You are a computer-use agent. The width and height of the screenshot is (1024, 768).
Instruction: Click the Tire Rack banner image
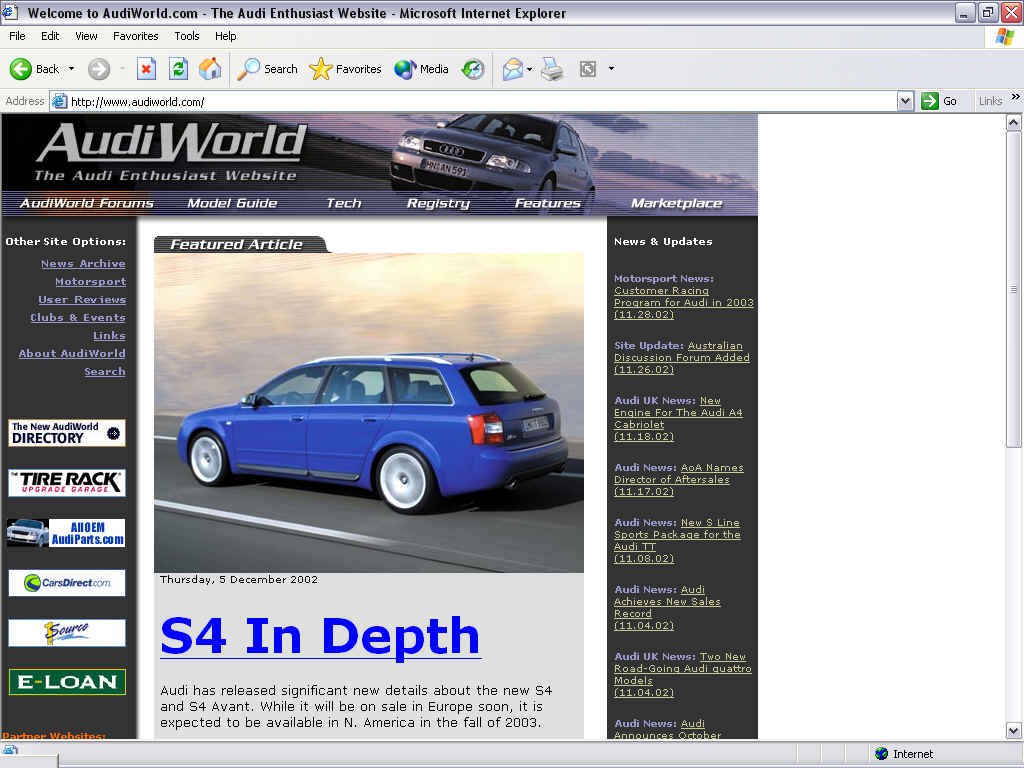[x=67, y=483]
